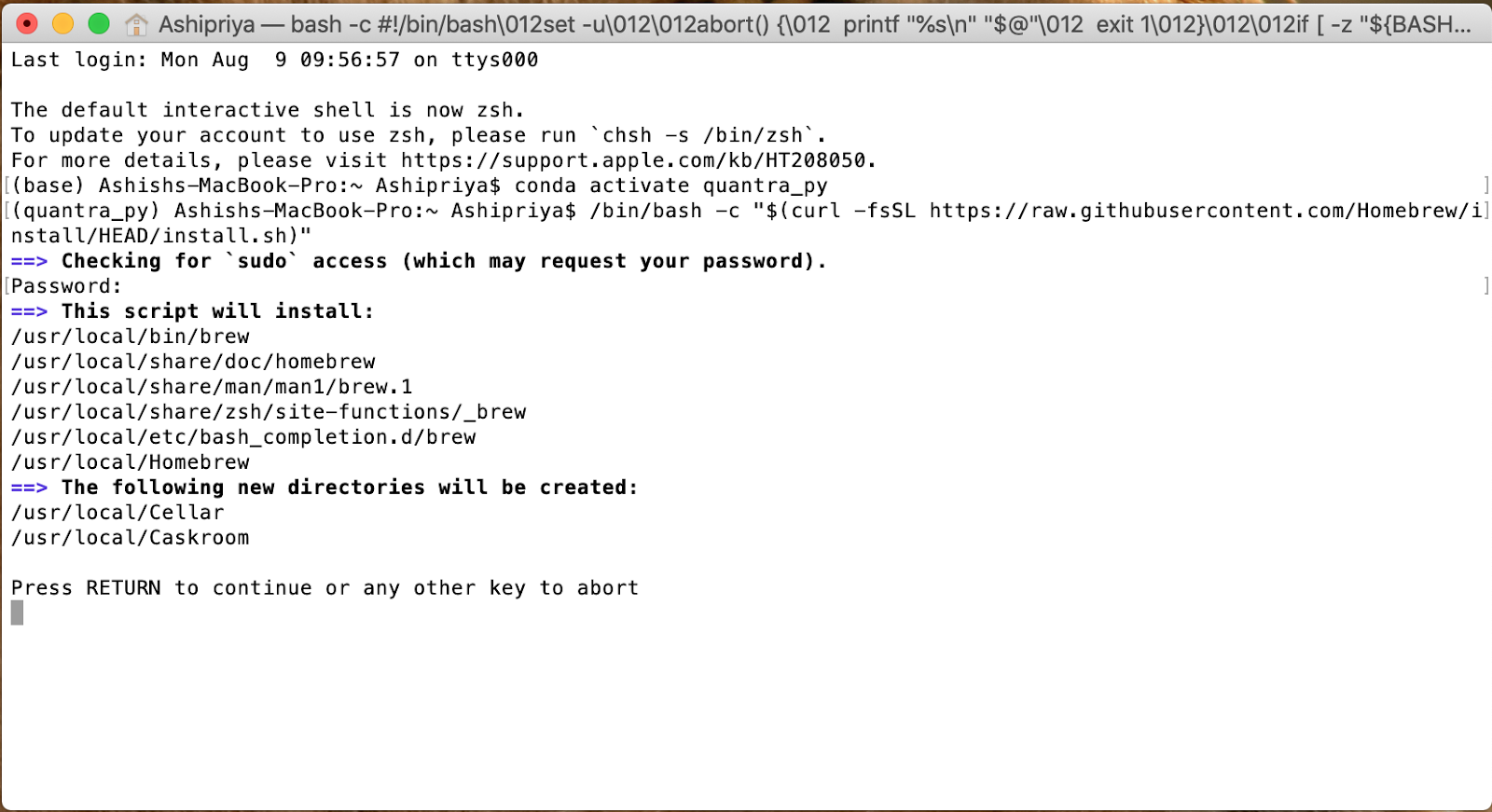Click the right bracket mark beside Password line

1485,286
